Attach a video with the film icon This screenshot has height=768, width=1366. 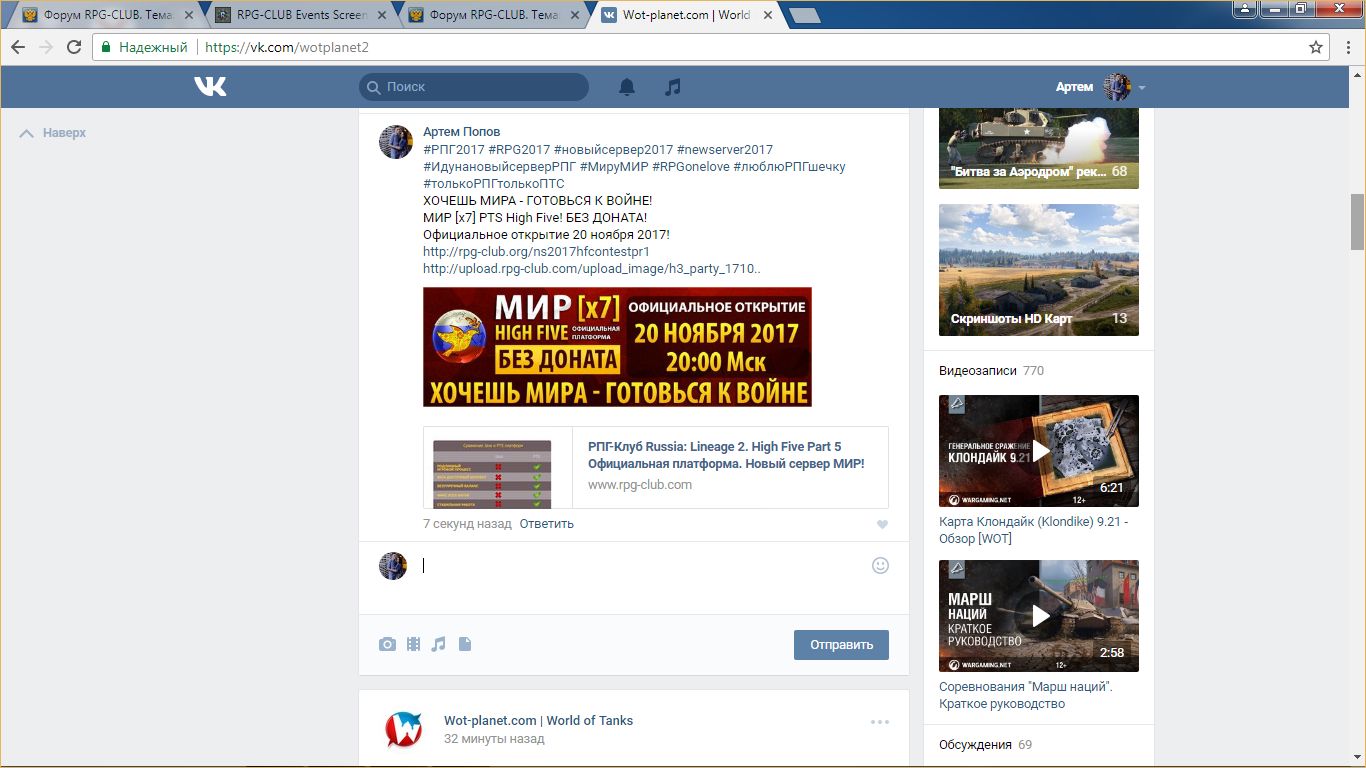(413, 645)
